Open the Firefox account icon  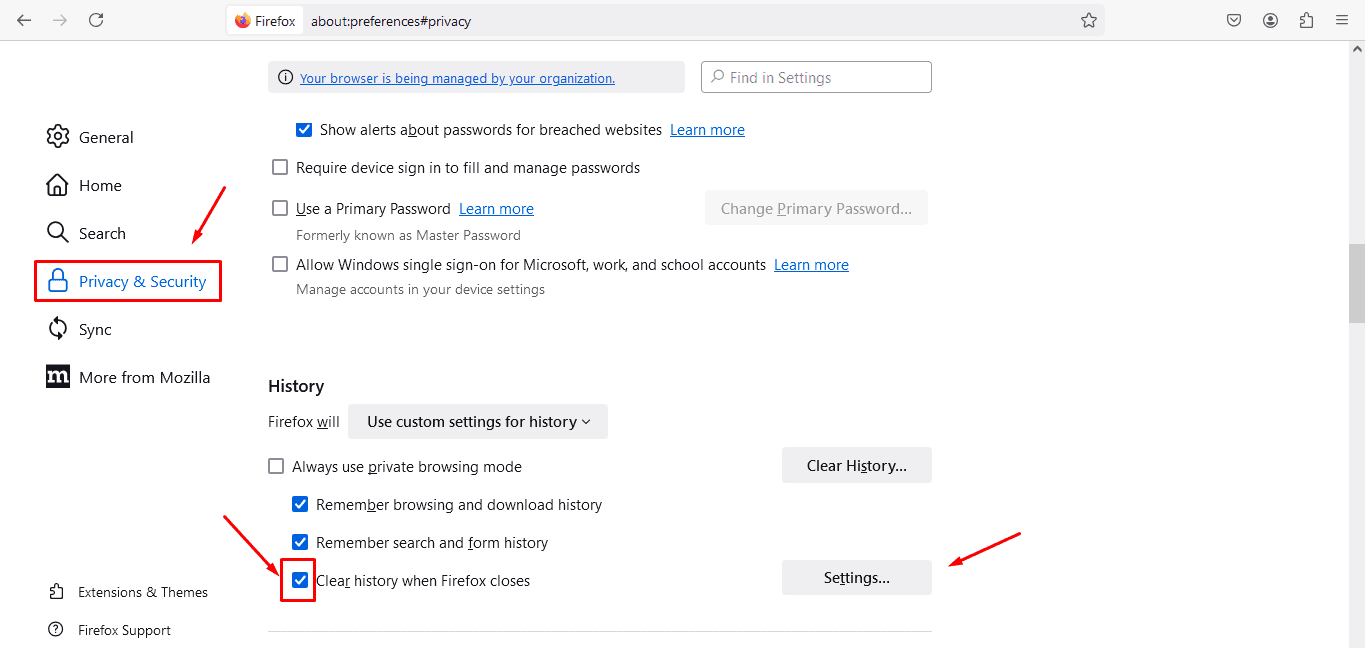click(1270, 21)
